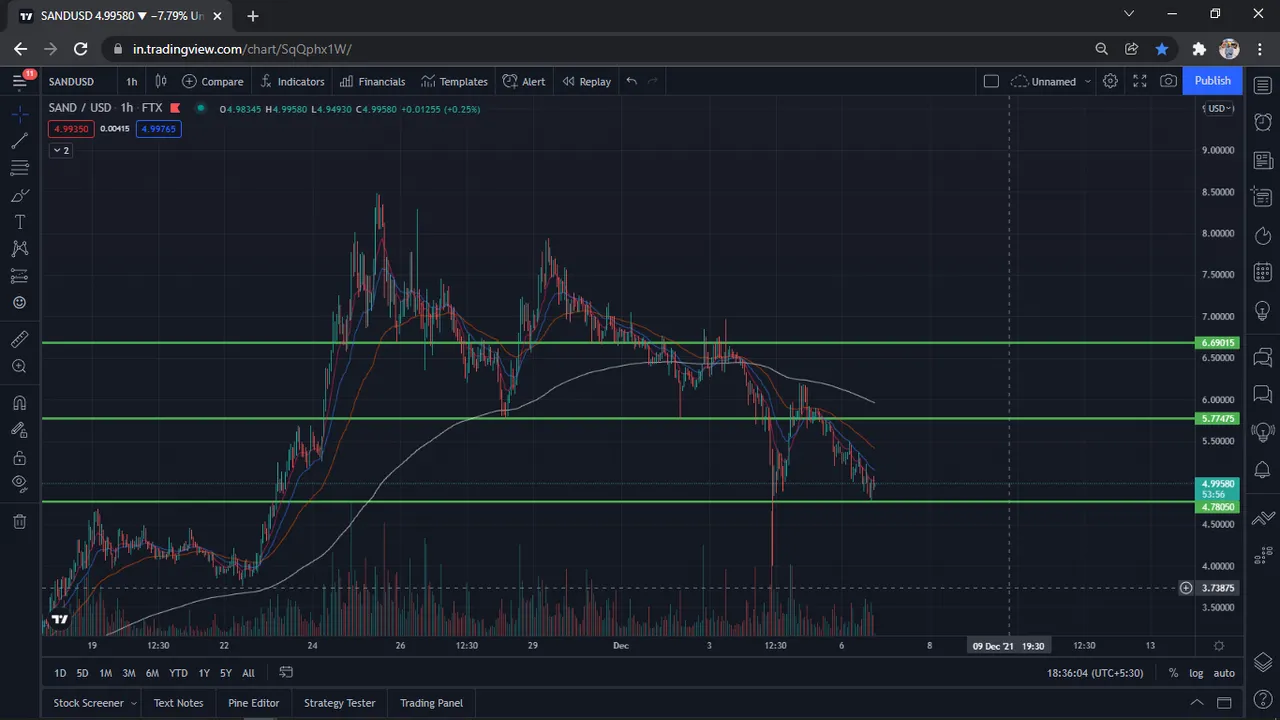Open the Trading Panel tab

[x=431, y=703]
